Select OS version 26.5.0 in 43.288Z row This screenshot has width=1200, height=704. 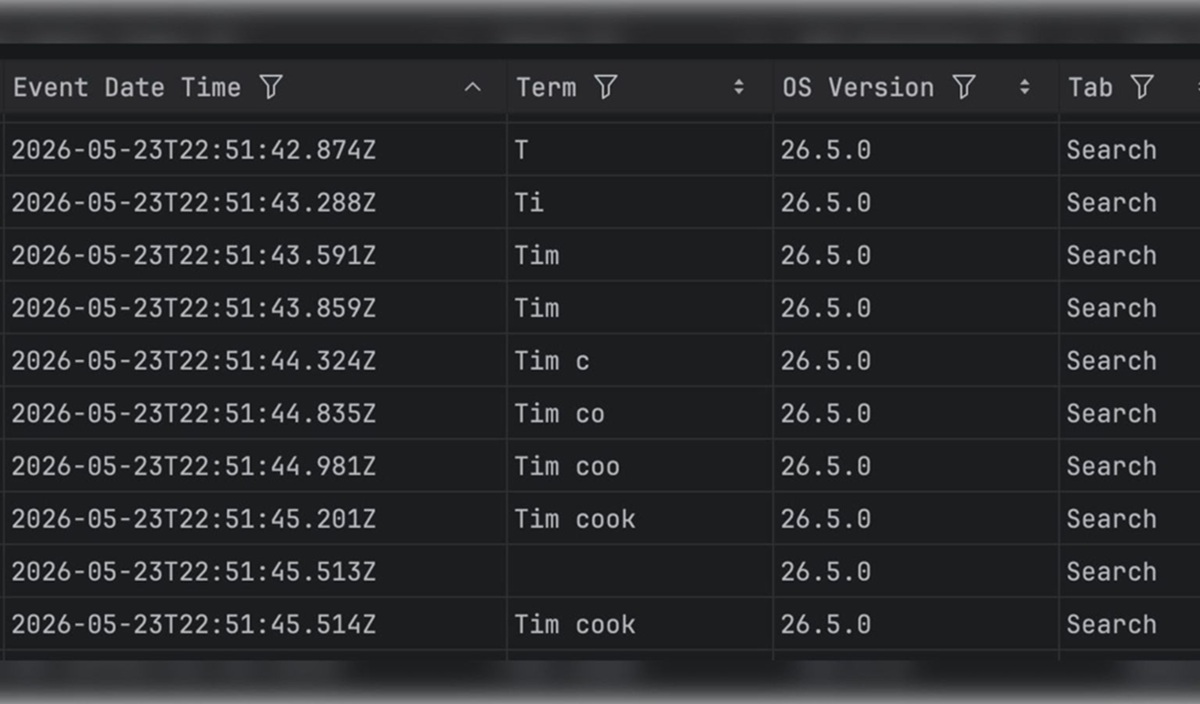pos(826,203)
